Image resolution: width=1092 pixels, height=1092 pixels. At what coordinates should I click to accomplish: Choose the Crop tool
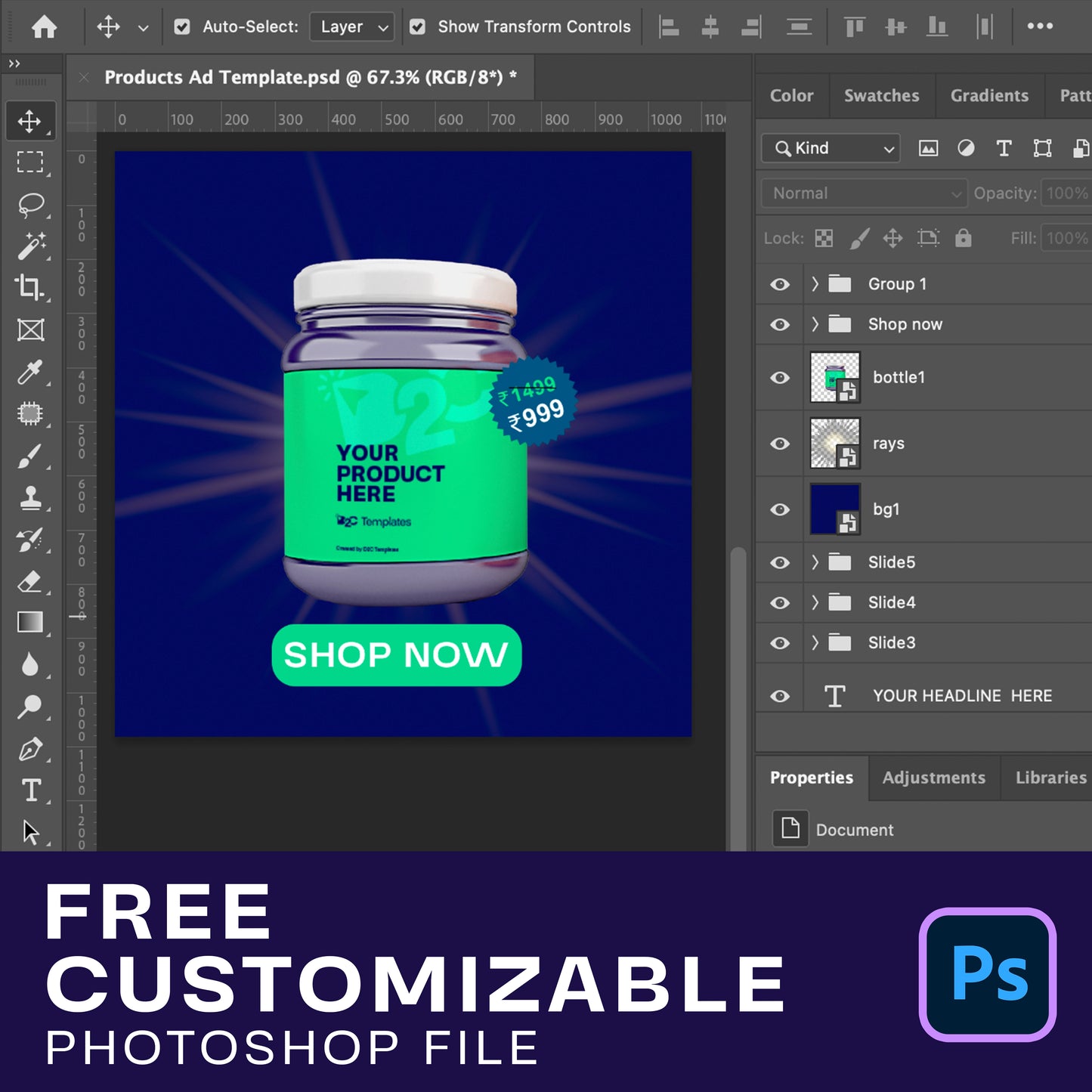[x=30, y=287]
